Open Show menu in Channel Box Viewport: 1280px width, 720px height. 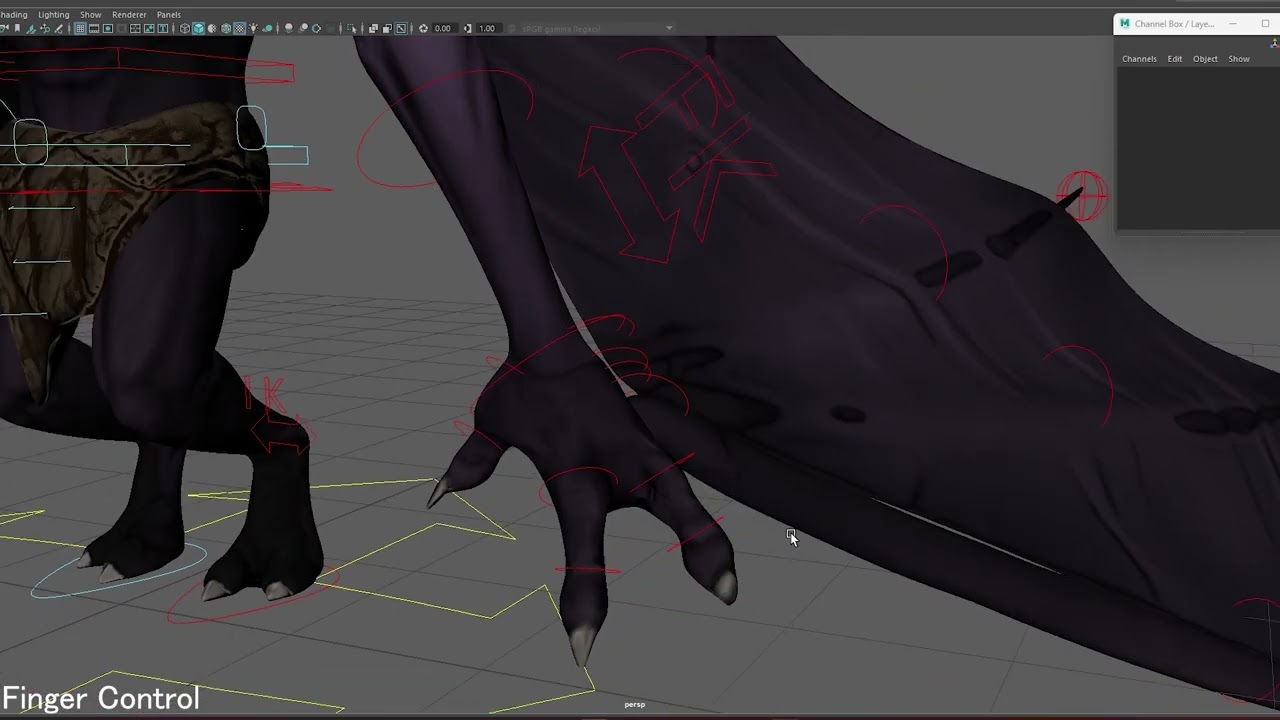1239,59
